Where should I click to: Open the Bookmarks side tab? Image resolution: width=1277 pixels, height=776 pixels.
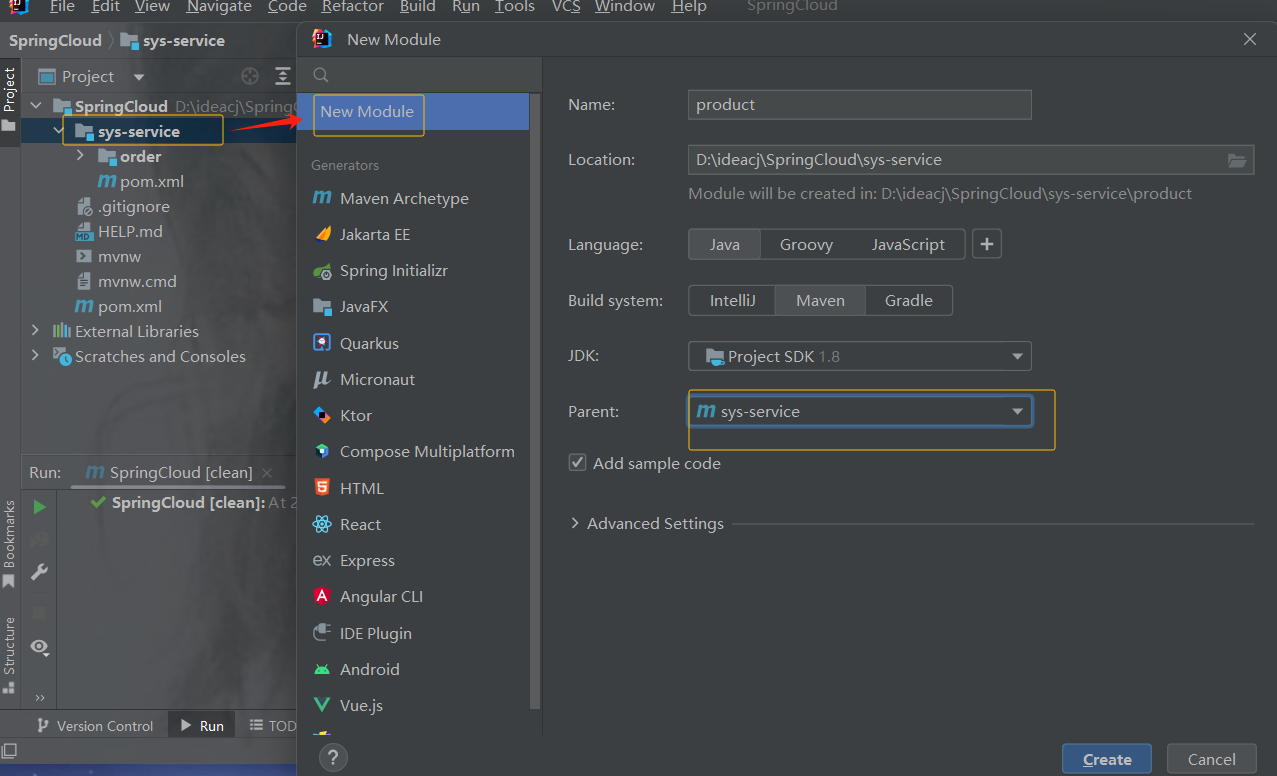(x=10, y=543)
